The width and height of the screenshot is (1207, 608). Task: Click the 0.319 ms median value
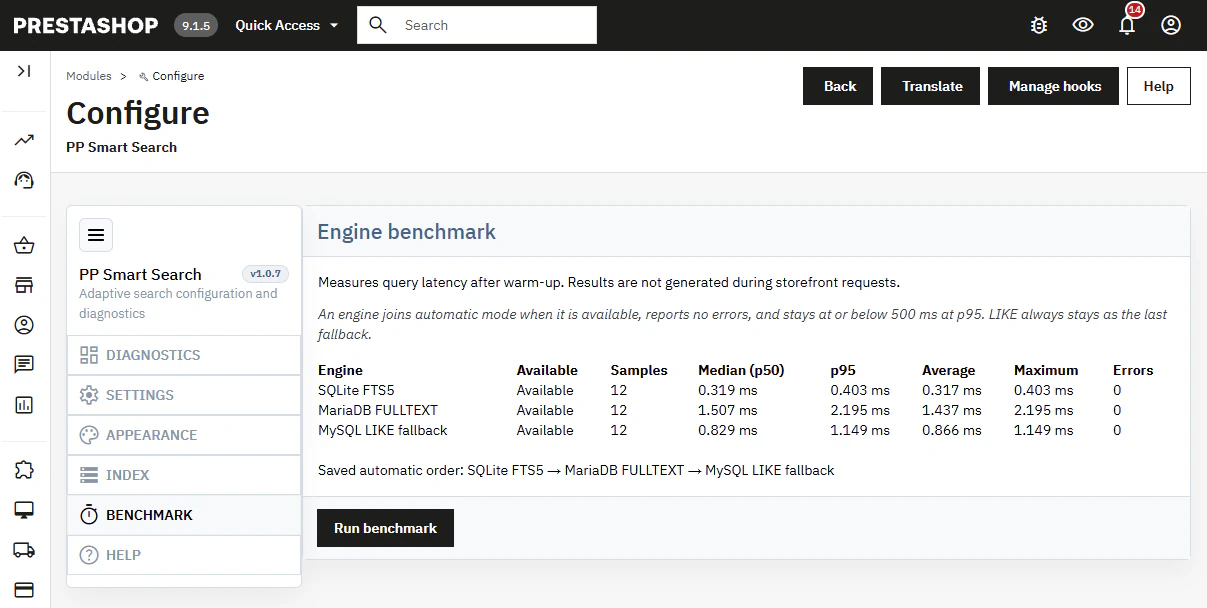click(x=728, y=390)
